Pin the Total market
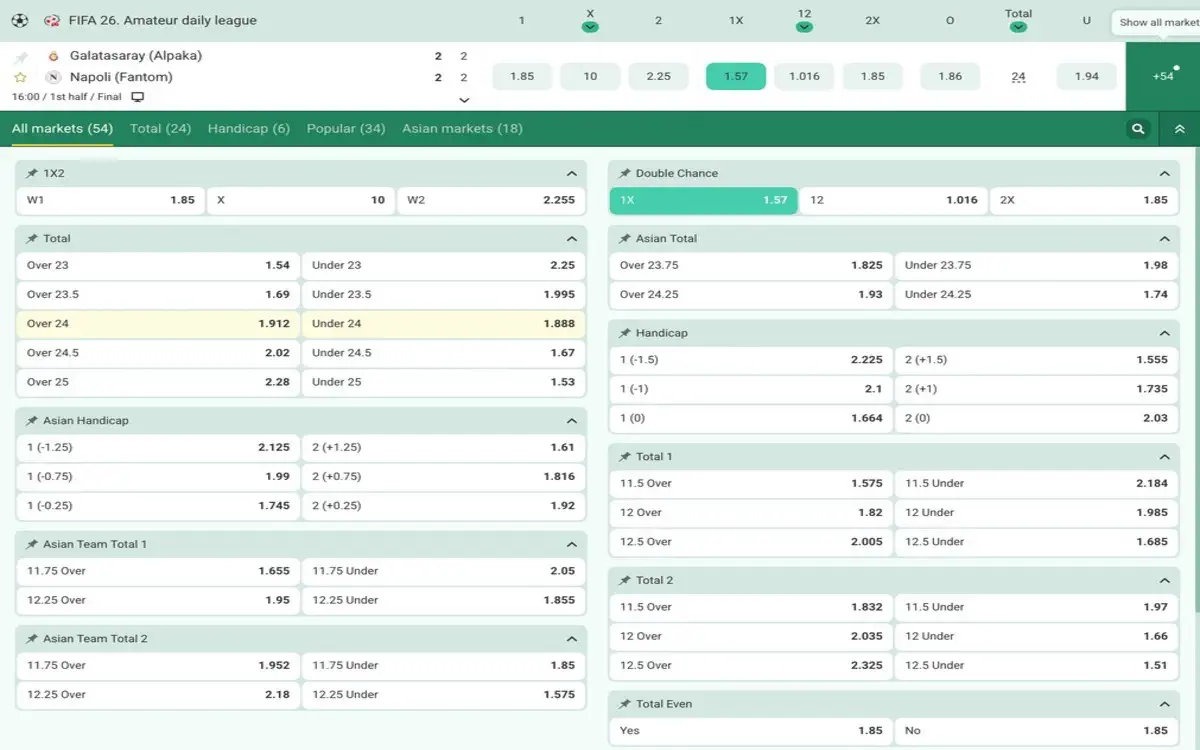The height and width of the screenshot is (750, 1200). pyautogui.click(x=32, y=238)
